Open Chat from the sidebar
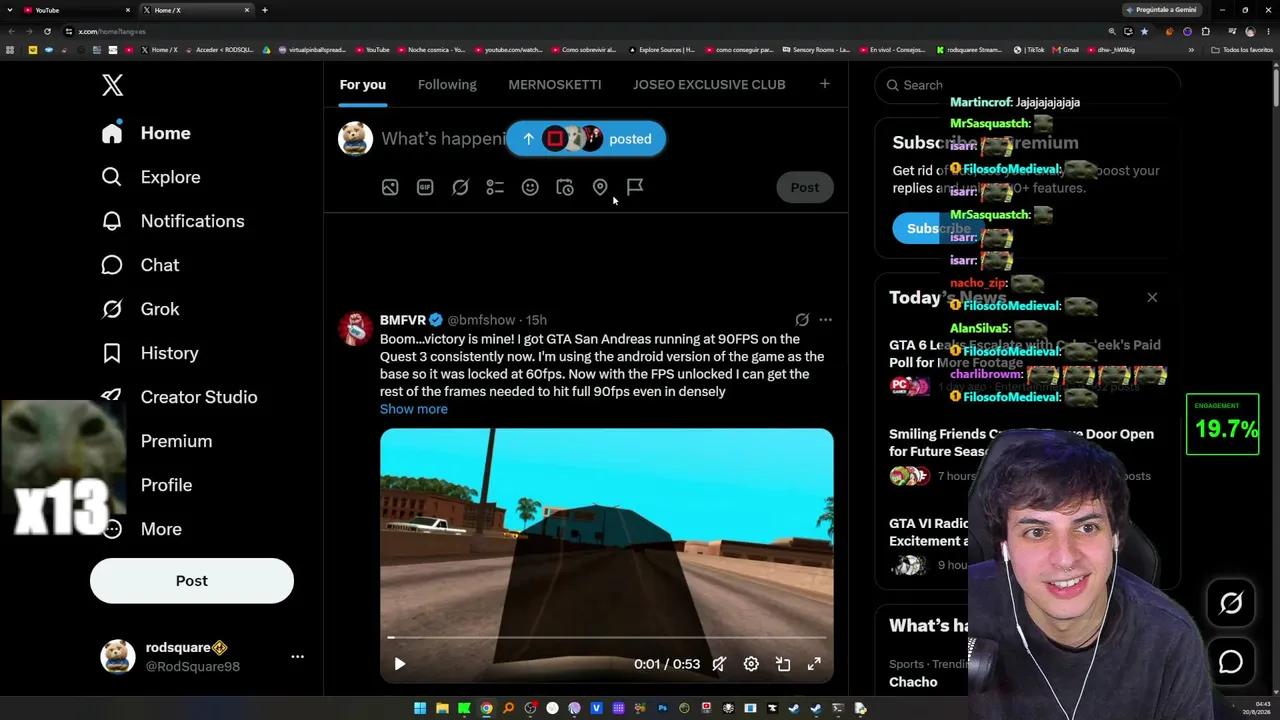This screenshot has width=1280, height=720. 140,265
